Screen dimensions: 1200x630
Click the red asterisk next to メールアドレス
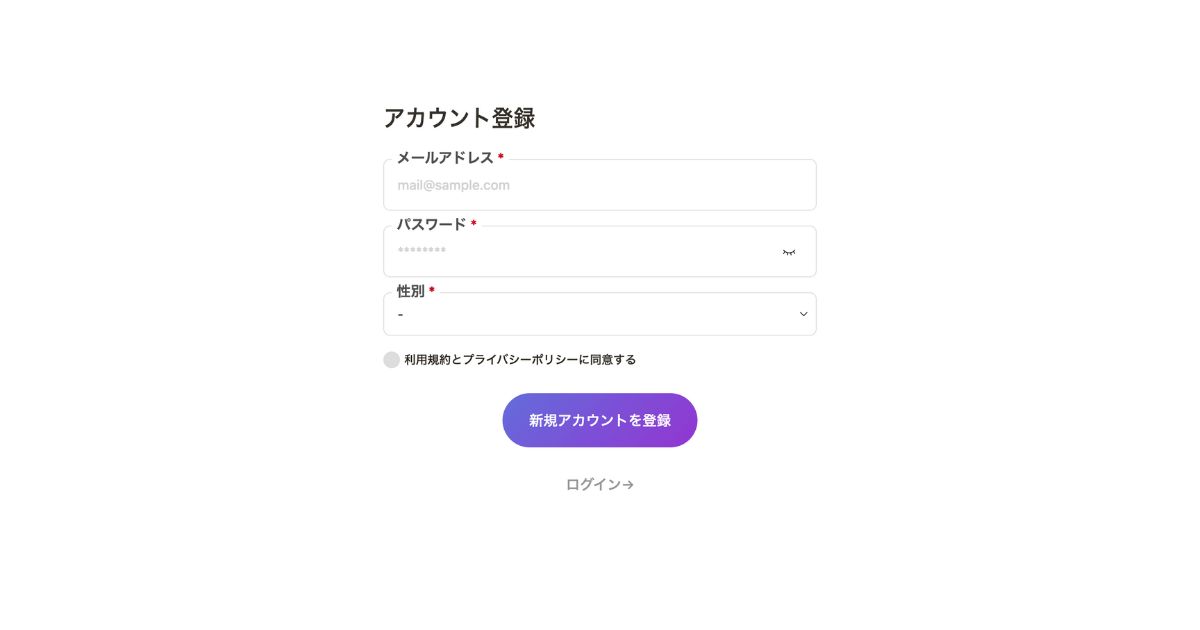501,157
